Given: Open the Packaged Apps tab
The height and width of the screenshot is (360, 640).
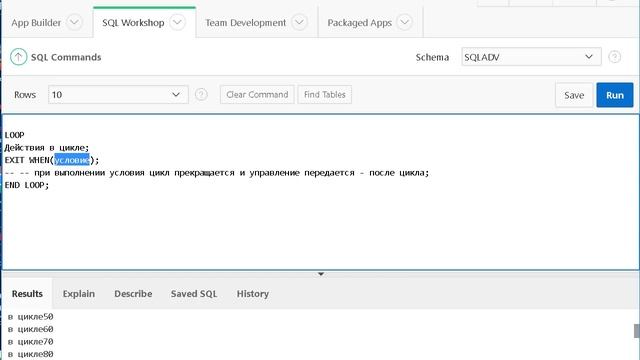Looking at the screenshot, I should 360,23.
